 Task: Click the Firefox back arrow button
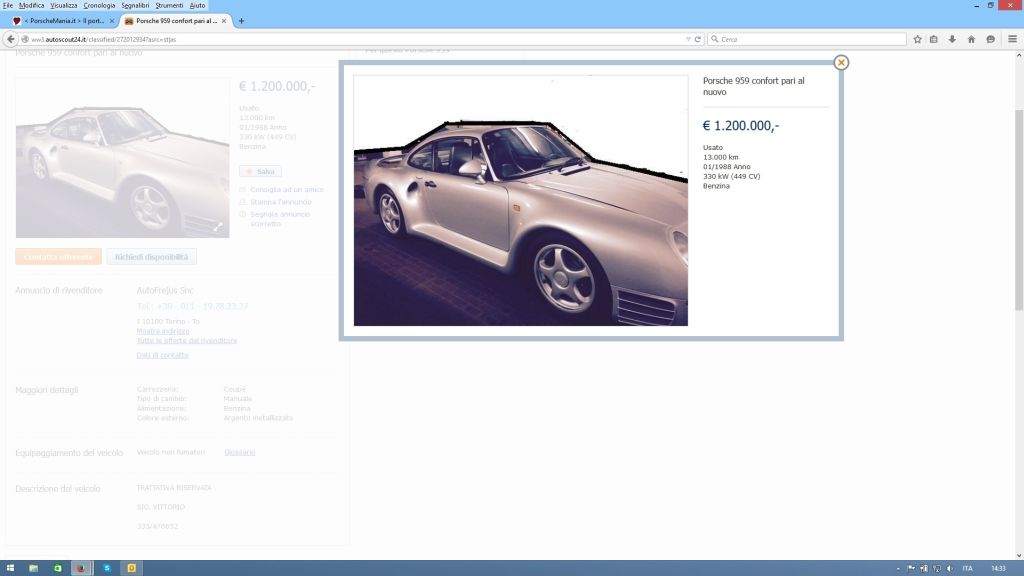[10, 39]
